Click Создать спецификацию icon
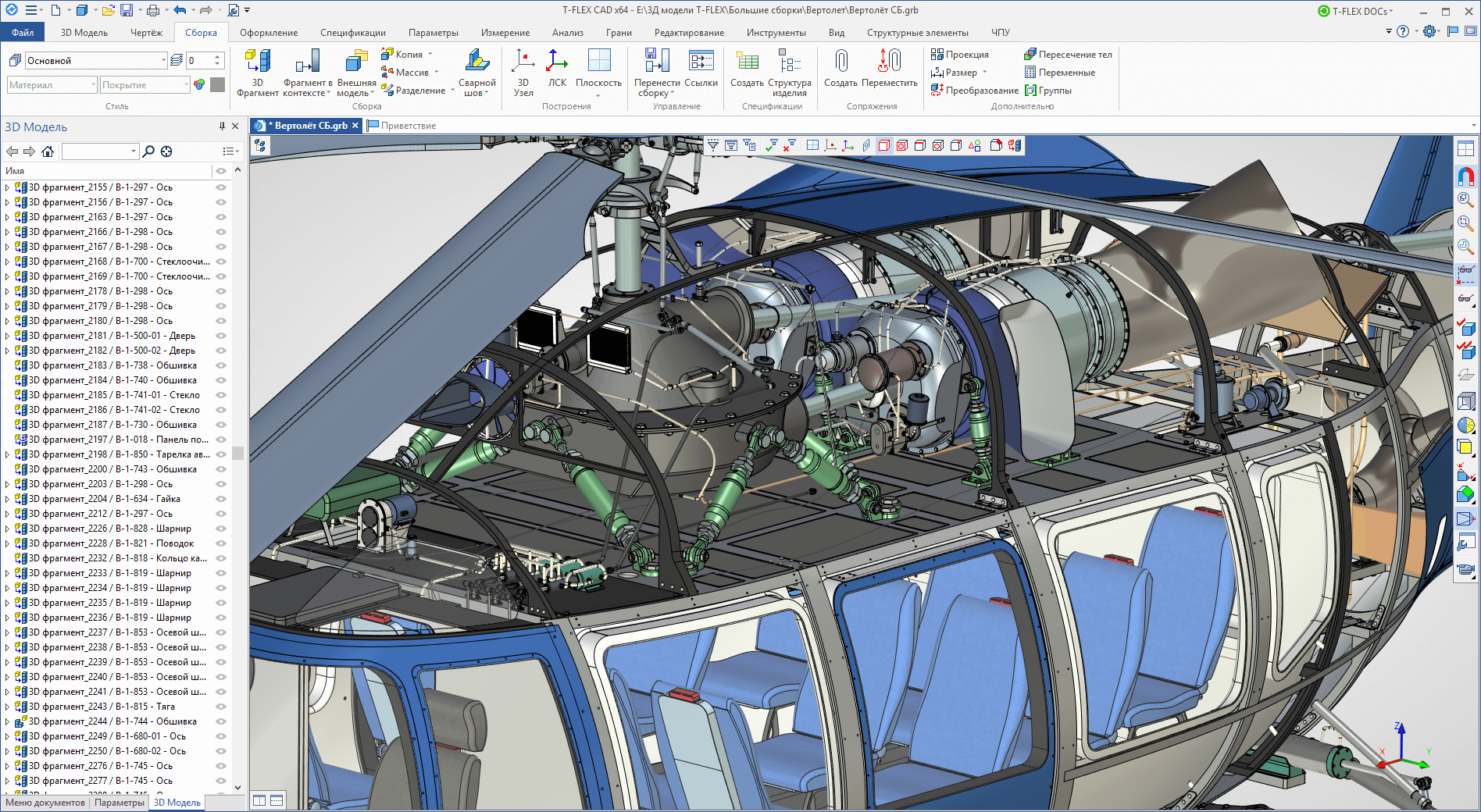Screen dimensions: 1481x812 tap(747, 61)
